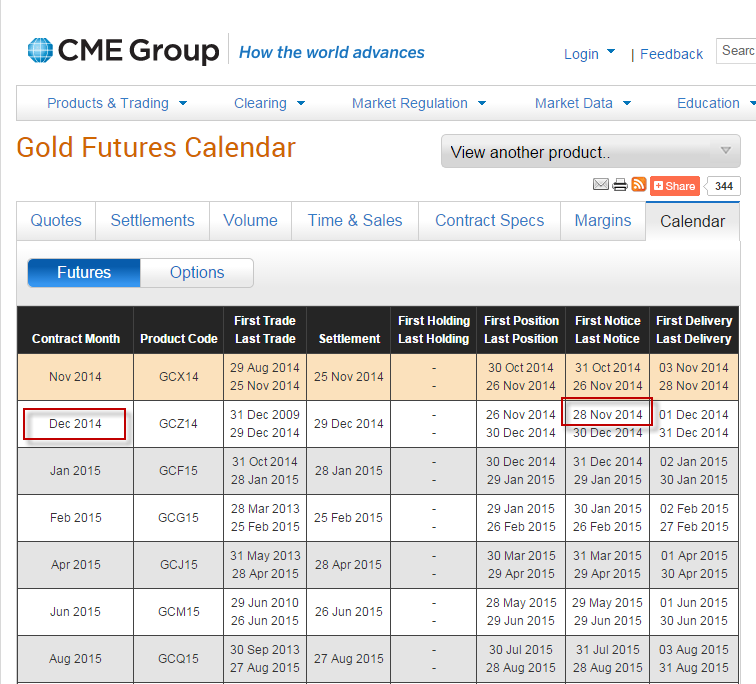This screenshot has width=756, height=684.
Task: Open the Market Regulation dropdown menu
Action: pyautogui.click(x=418, y=103)
